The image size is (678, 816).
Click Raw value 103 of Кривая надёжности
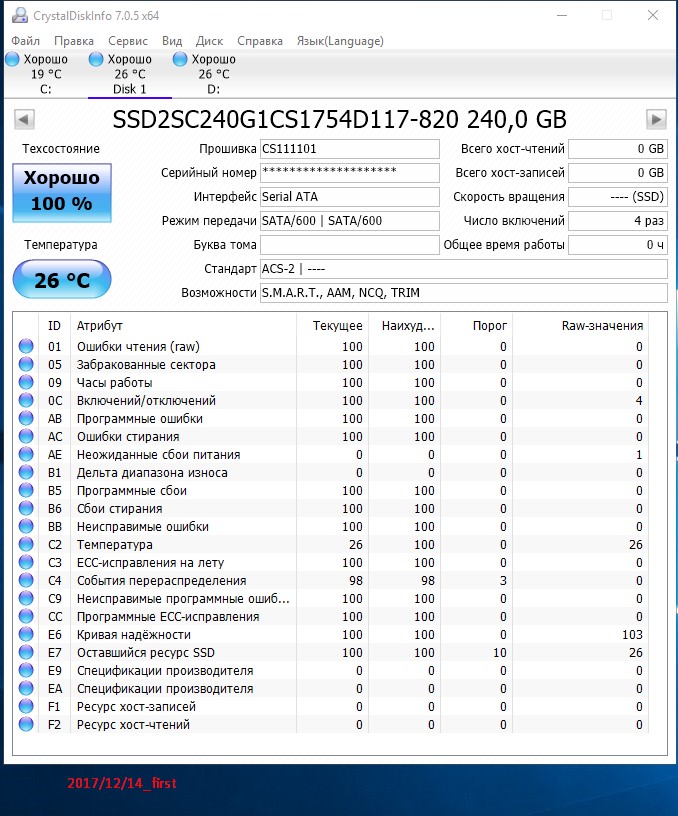pyautogui.click(x=632, y=634)
